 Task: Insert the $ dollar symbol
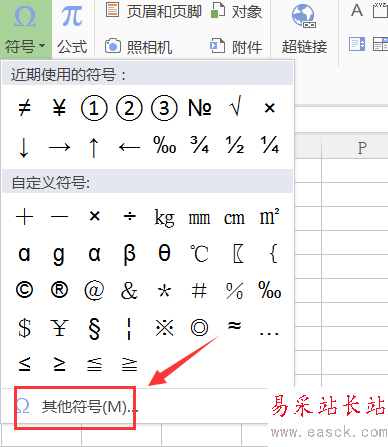[24, 328]
